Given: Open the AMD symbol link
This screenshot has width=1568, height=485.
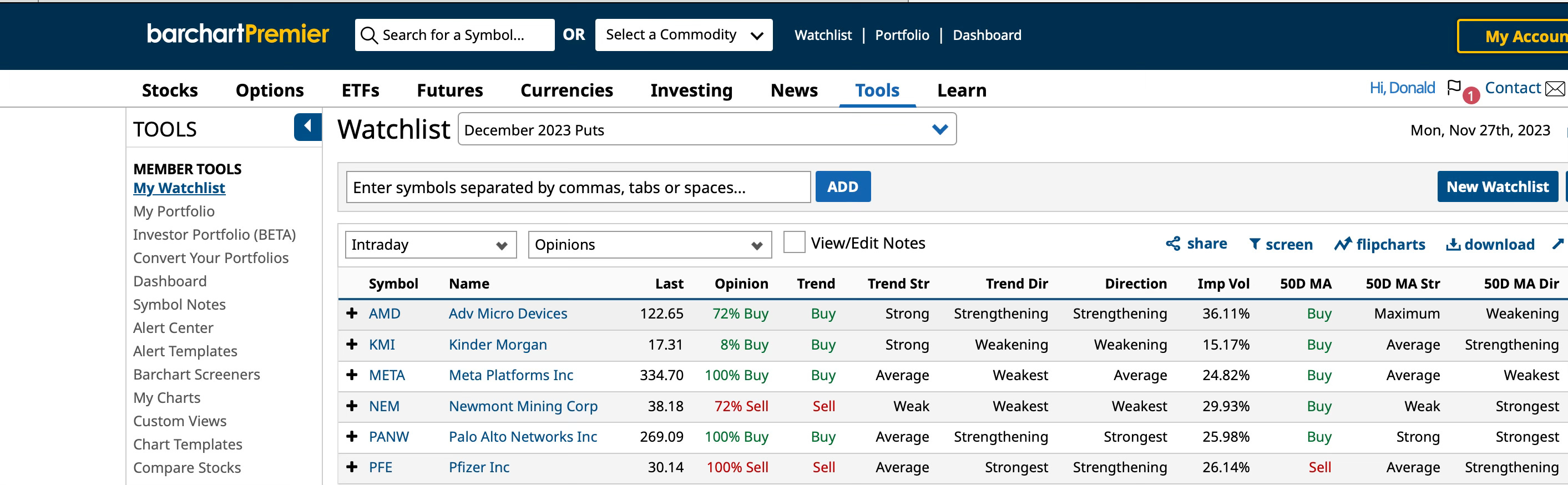Looking at the screenshot, I should pos(384,314).
